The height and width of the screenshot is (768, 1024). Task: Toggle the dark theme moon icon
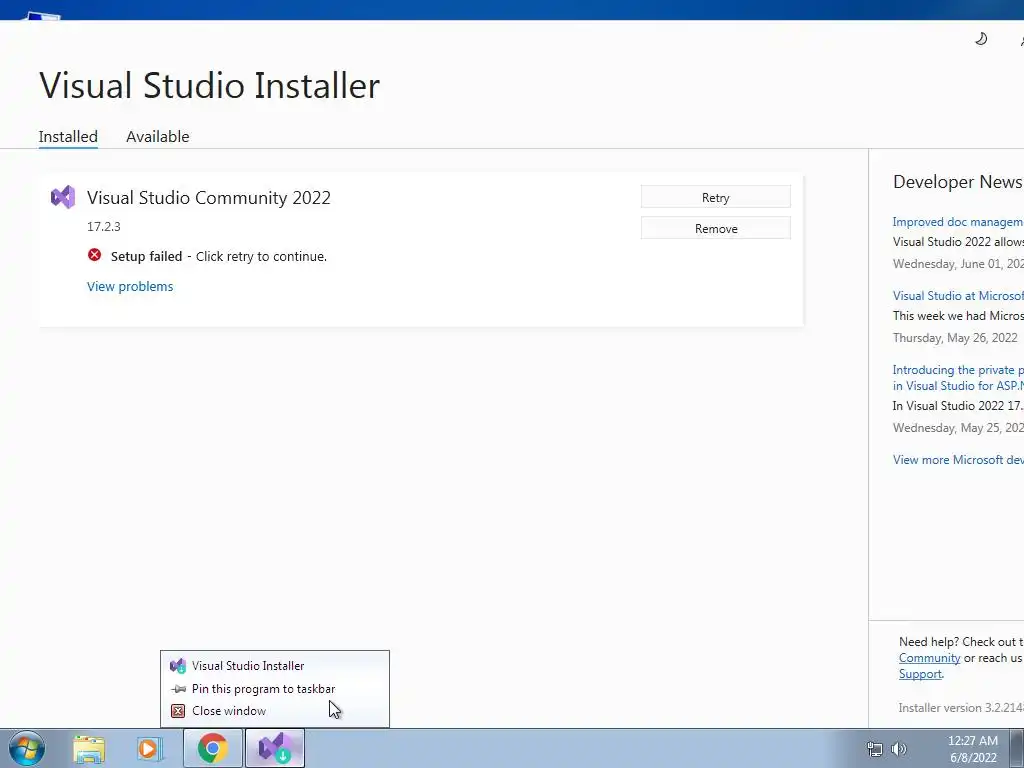(x=981, y=39)
